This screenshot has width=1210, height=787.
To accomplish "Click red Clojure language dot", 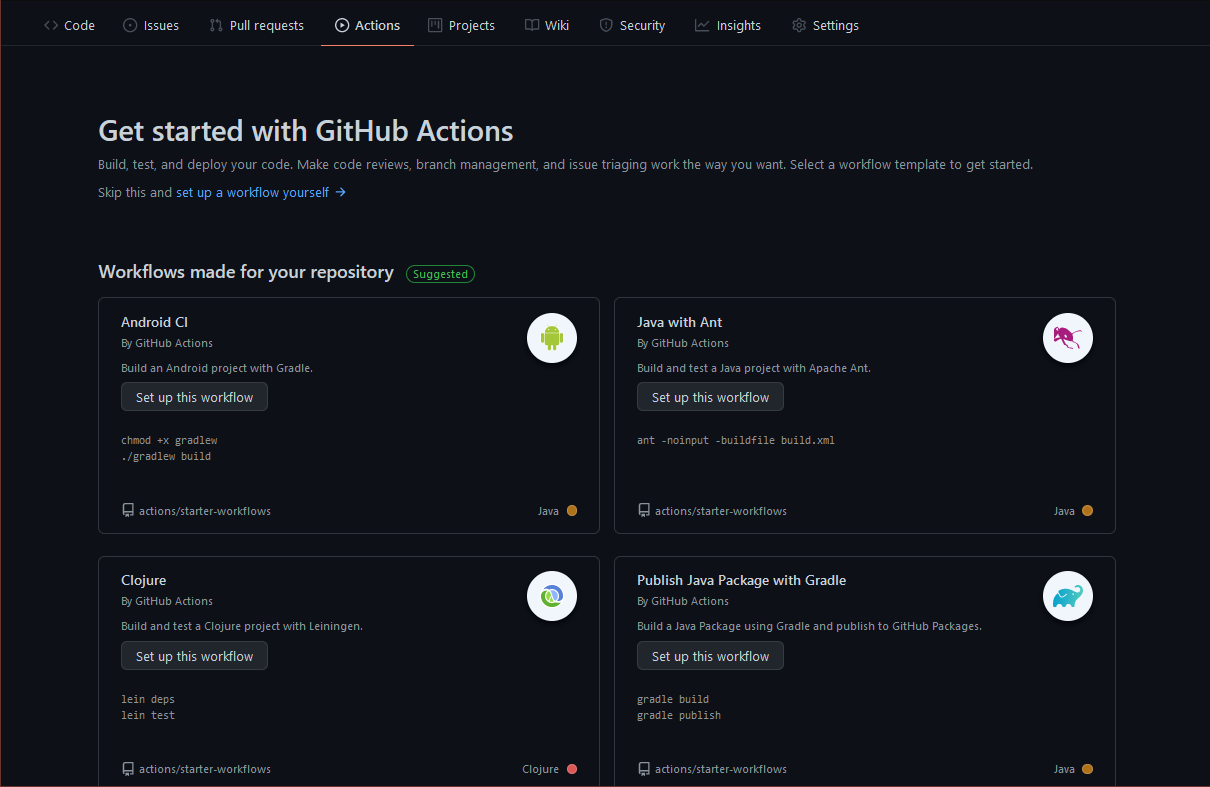I will 572,769.
